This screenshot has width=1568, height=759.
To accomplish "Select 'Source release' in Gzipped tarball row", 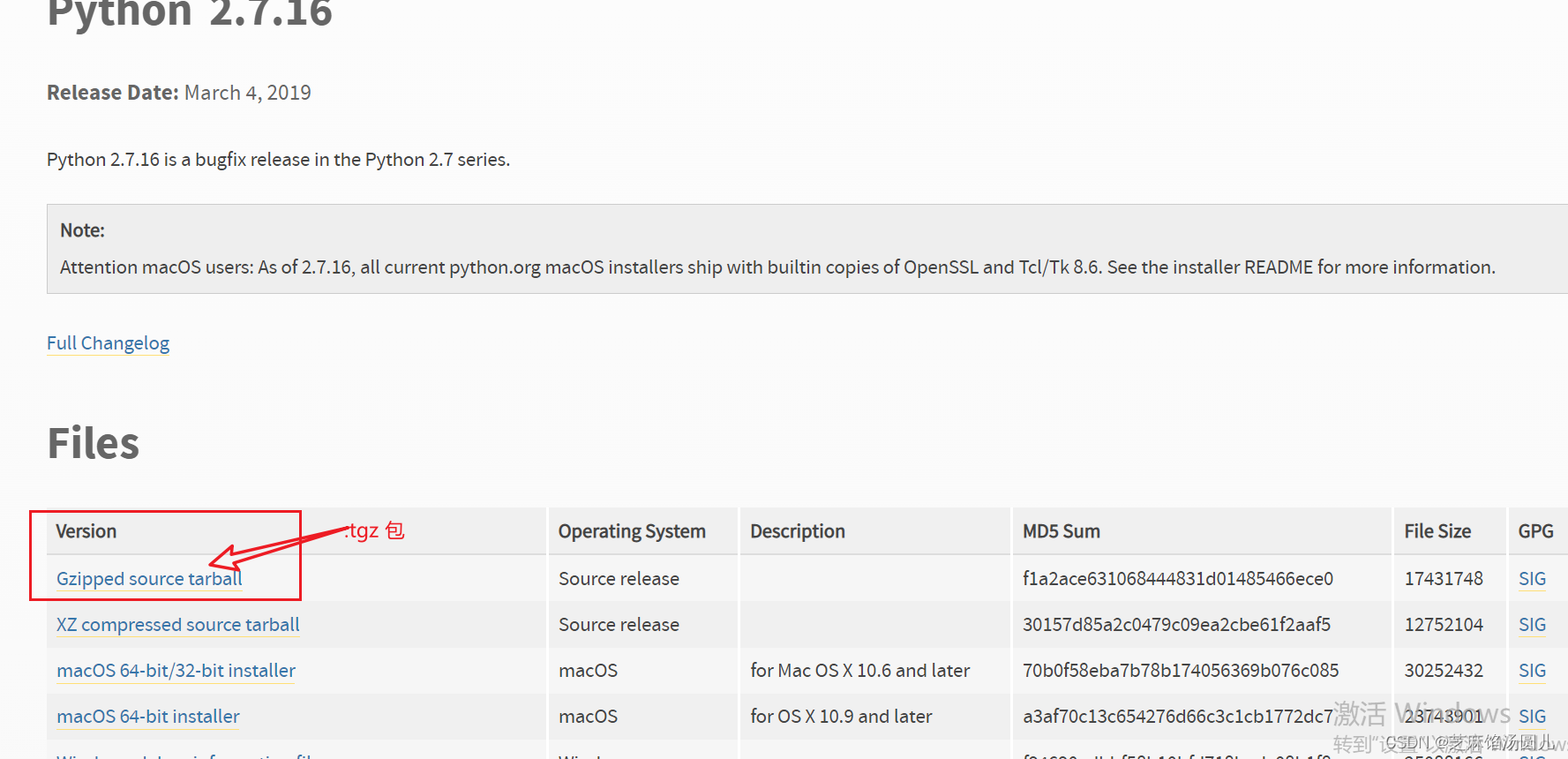I will [619, 579].
